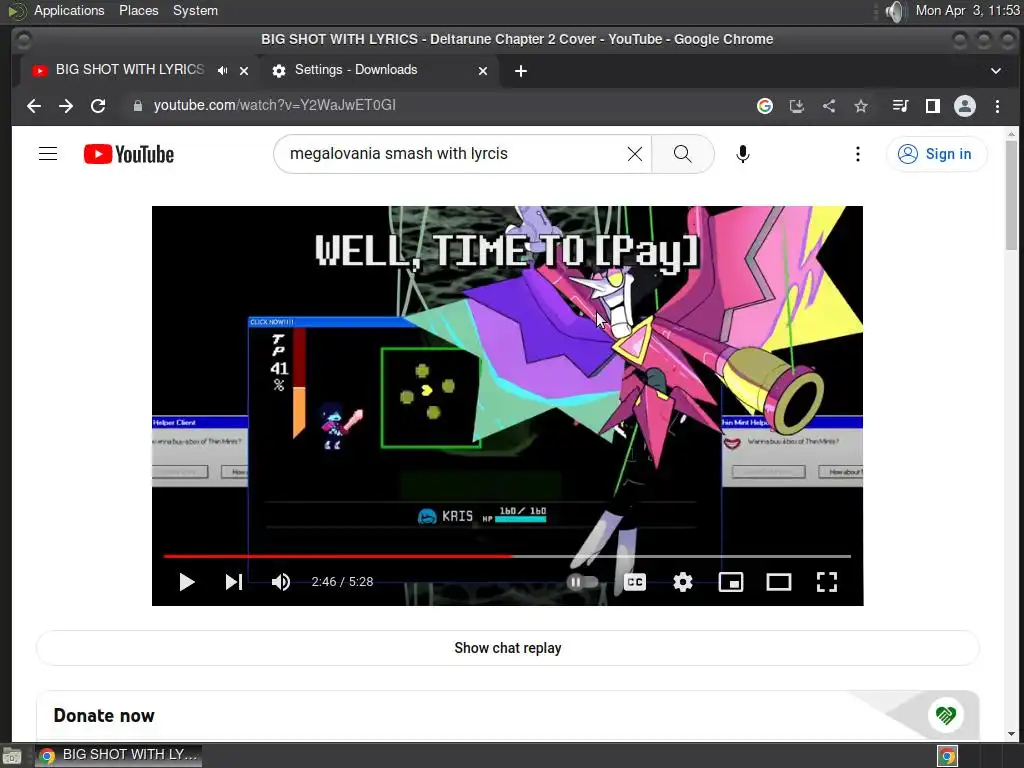Mute tab via audio speaker indicator
The height and width of the screenshot is (768, 1024).
223,71
